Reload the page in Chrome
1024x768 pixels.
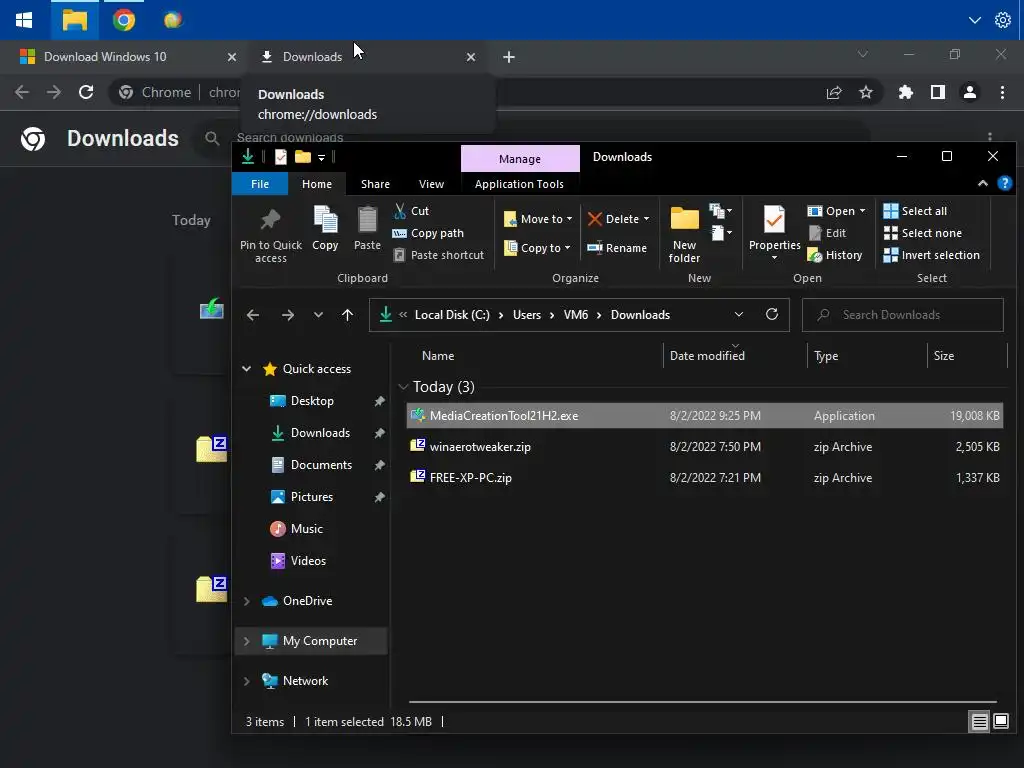point(86,93)
